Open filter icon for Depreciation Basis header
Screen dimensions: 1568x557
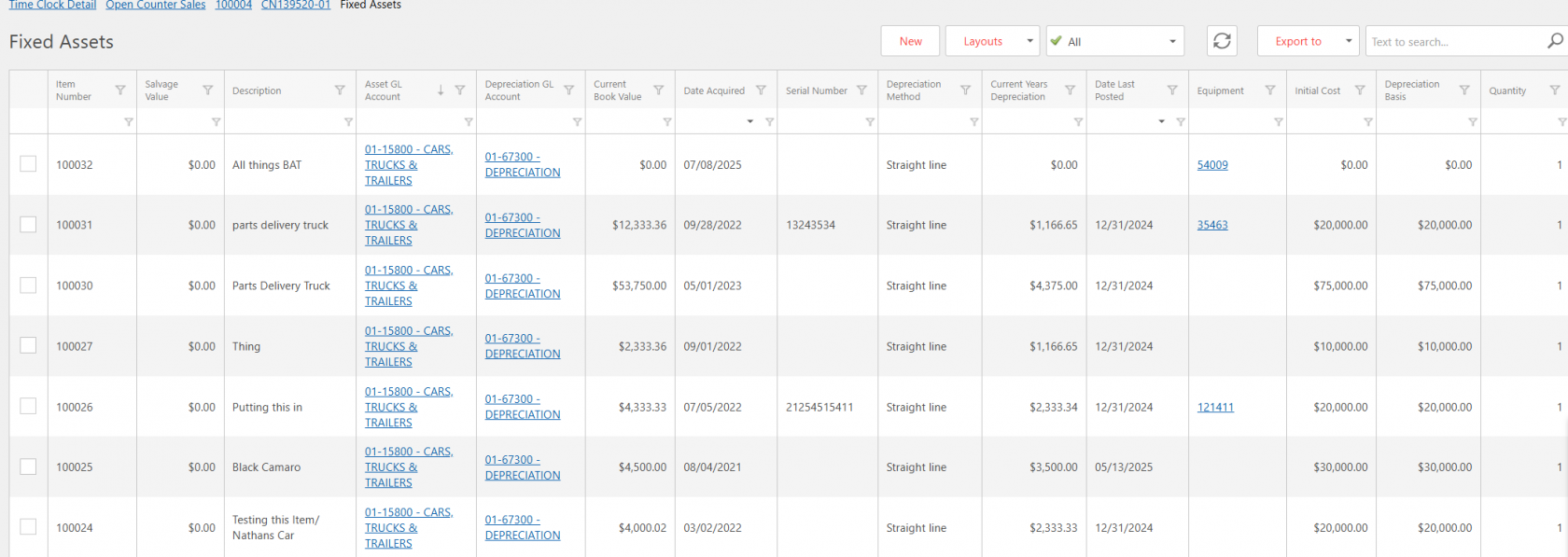pos(1464,91)
